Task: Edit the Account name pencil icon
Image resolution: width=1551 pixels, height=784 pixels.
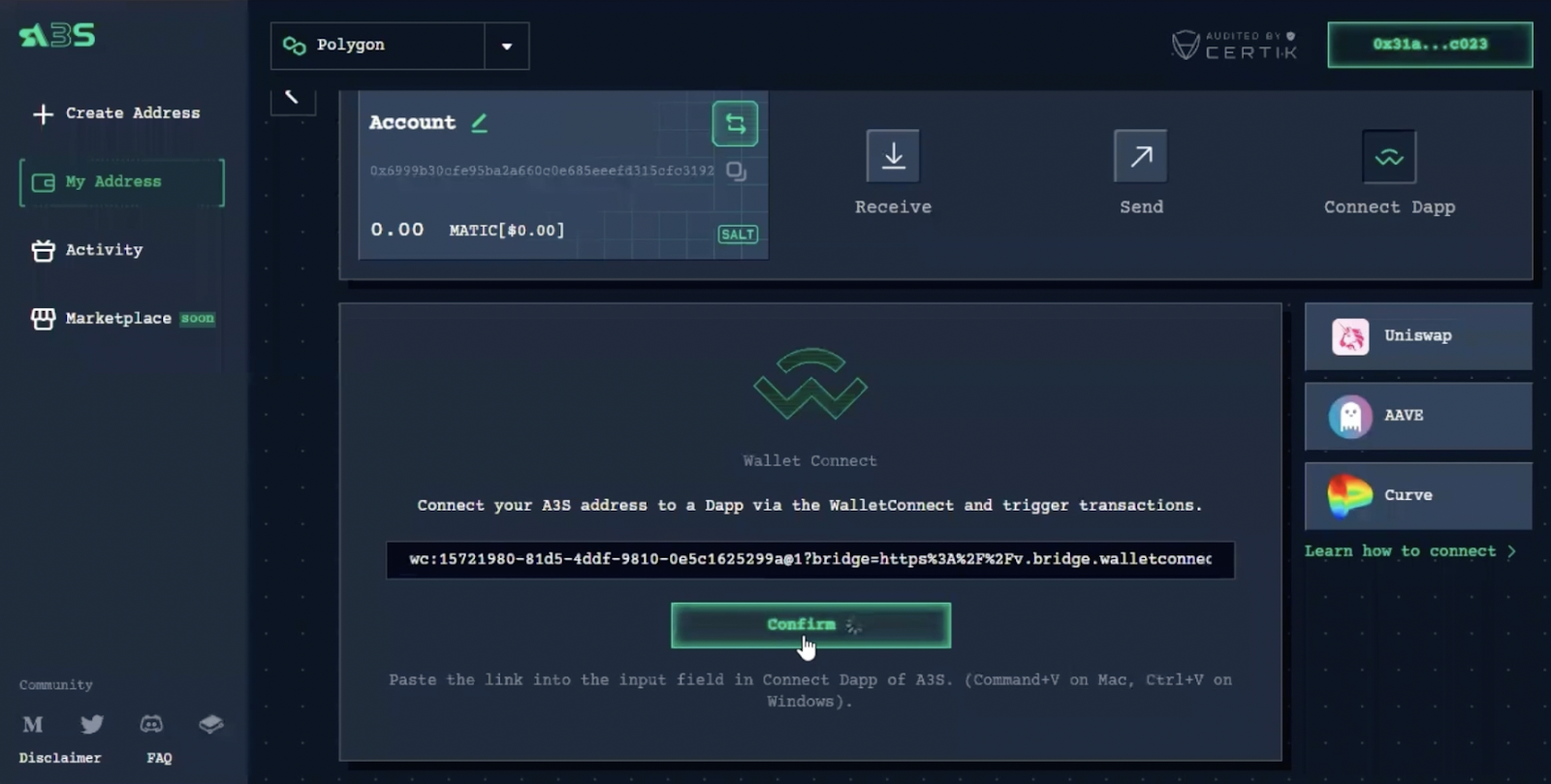Action: coord(479,123)
